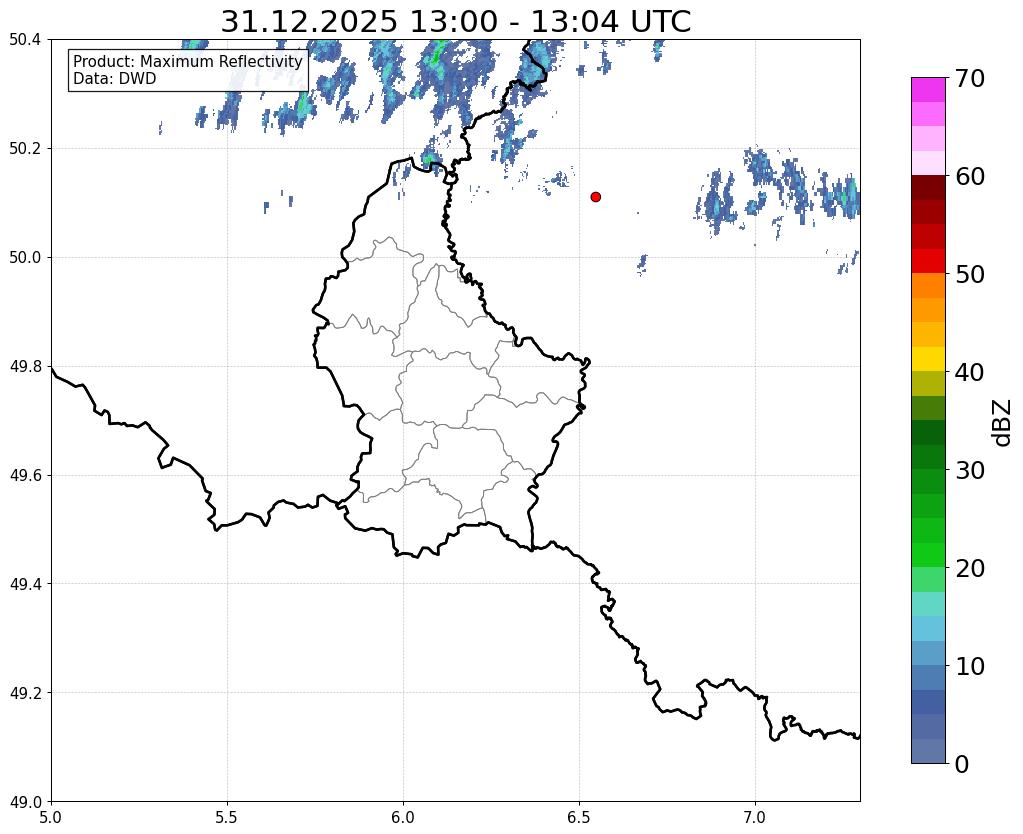Click the latitude axis label 49.4
1023x834 pixels.
tap(25, 584)
